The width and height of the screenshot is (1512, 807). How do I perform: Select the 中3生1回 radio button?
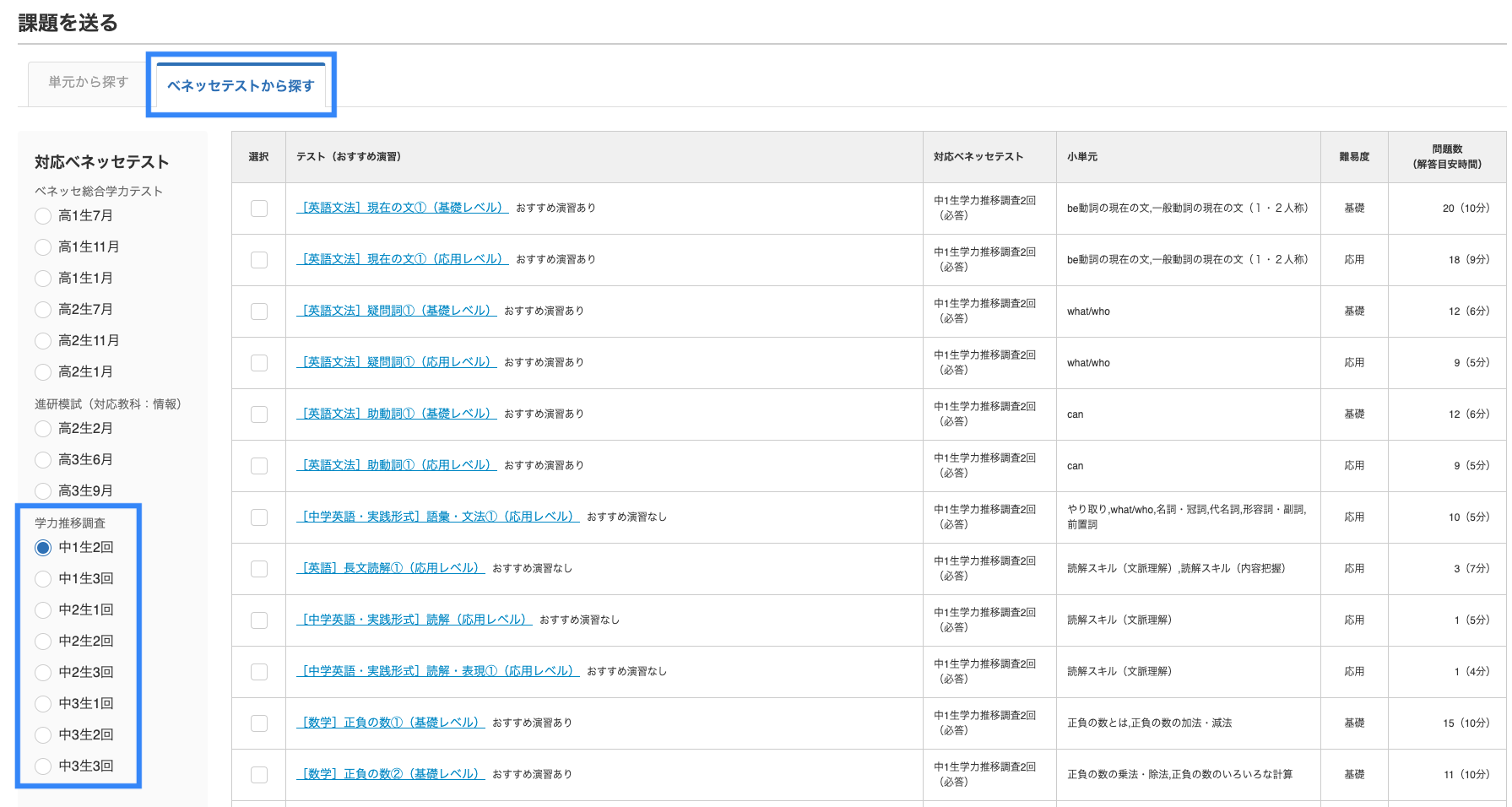pos(43,704)
